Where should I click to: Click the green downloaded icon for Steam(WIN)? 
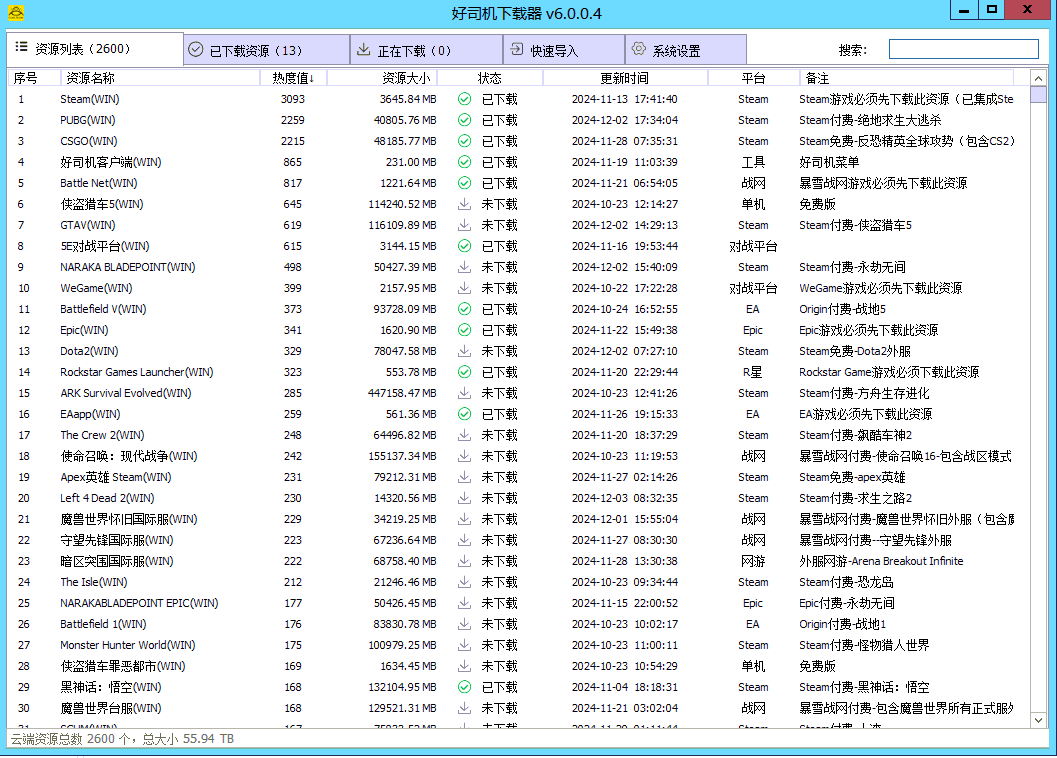(464, 99)
